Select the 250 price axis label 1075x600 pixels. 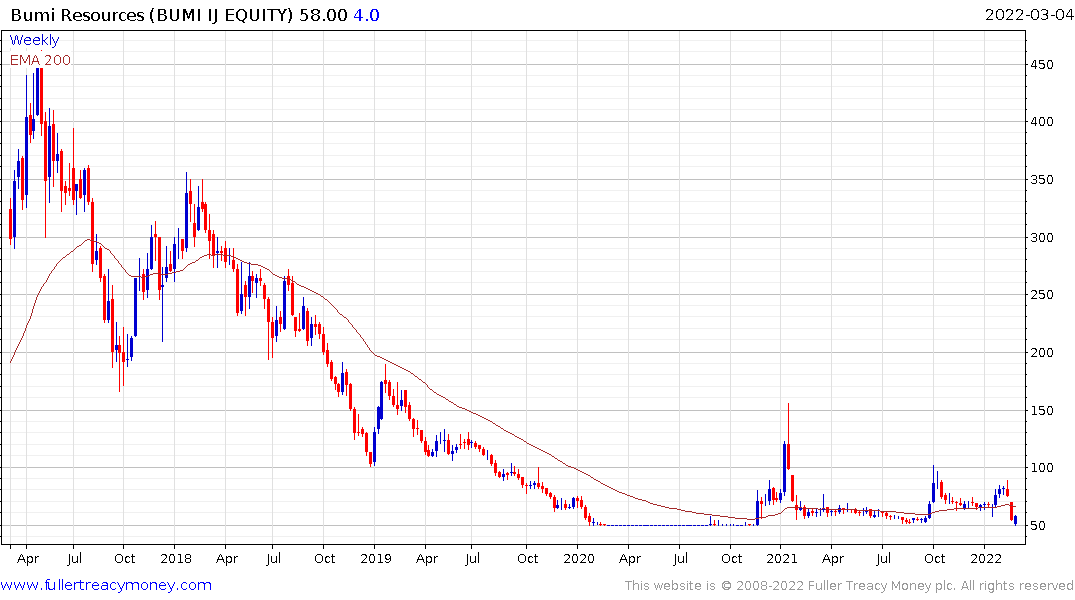click(1042, 294)
